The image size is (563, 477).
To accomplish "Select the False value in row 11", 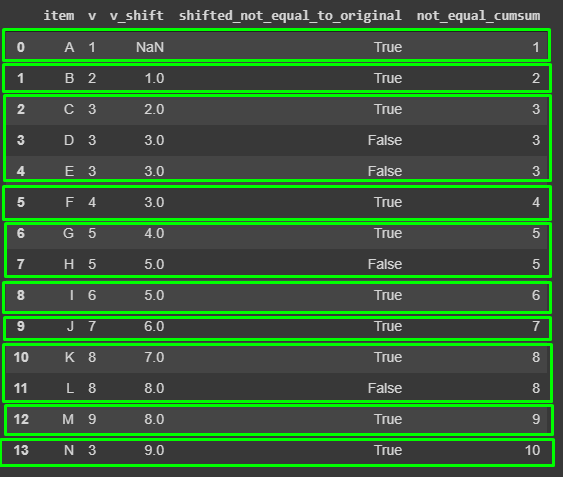I will 385,388.
